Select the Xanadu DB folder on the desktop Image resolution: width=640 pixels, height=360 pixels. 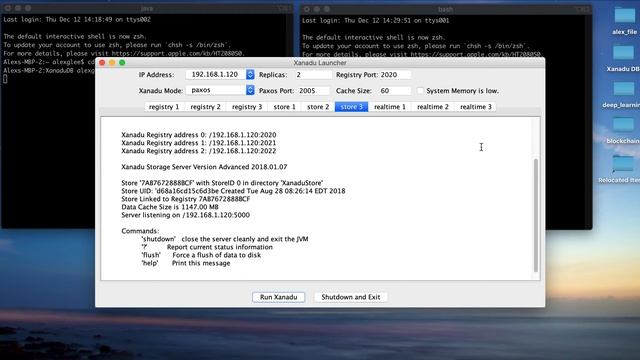pos(623,58)
